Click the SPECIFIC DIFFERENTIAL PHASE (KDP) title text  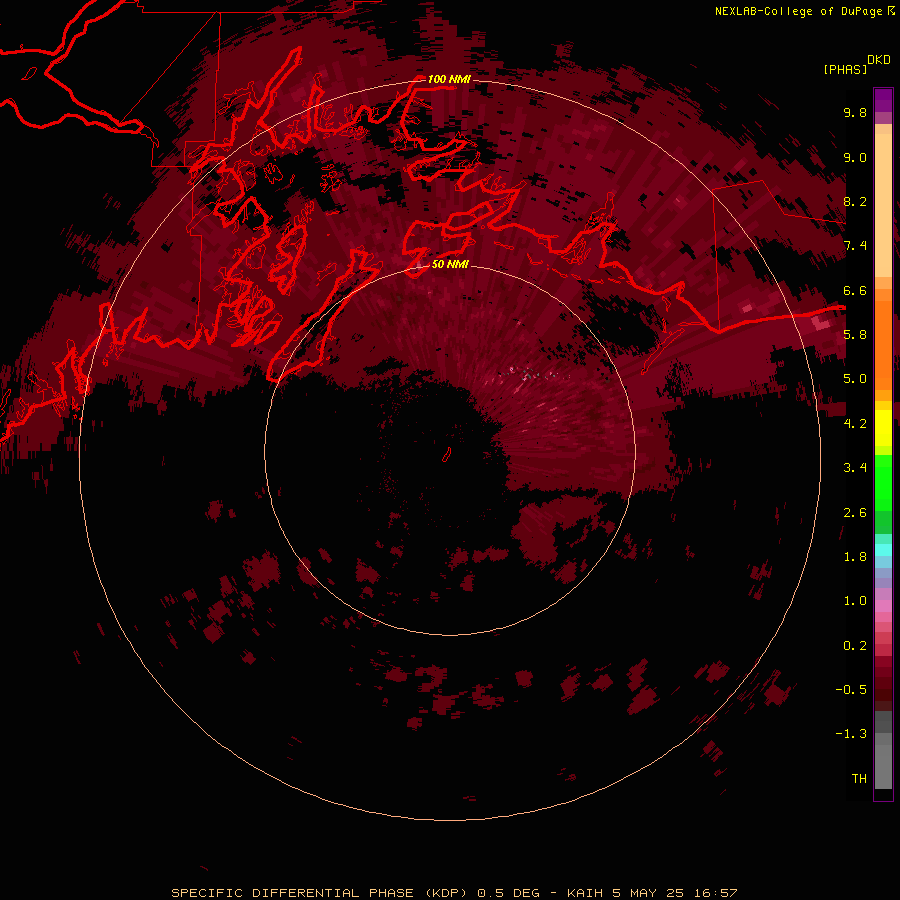319,893
